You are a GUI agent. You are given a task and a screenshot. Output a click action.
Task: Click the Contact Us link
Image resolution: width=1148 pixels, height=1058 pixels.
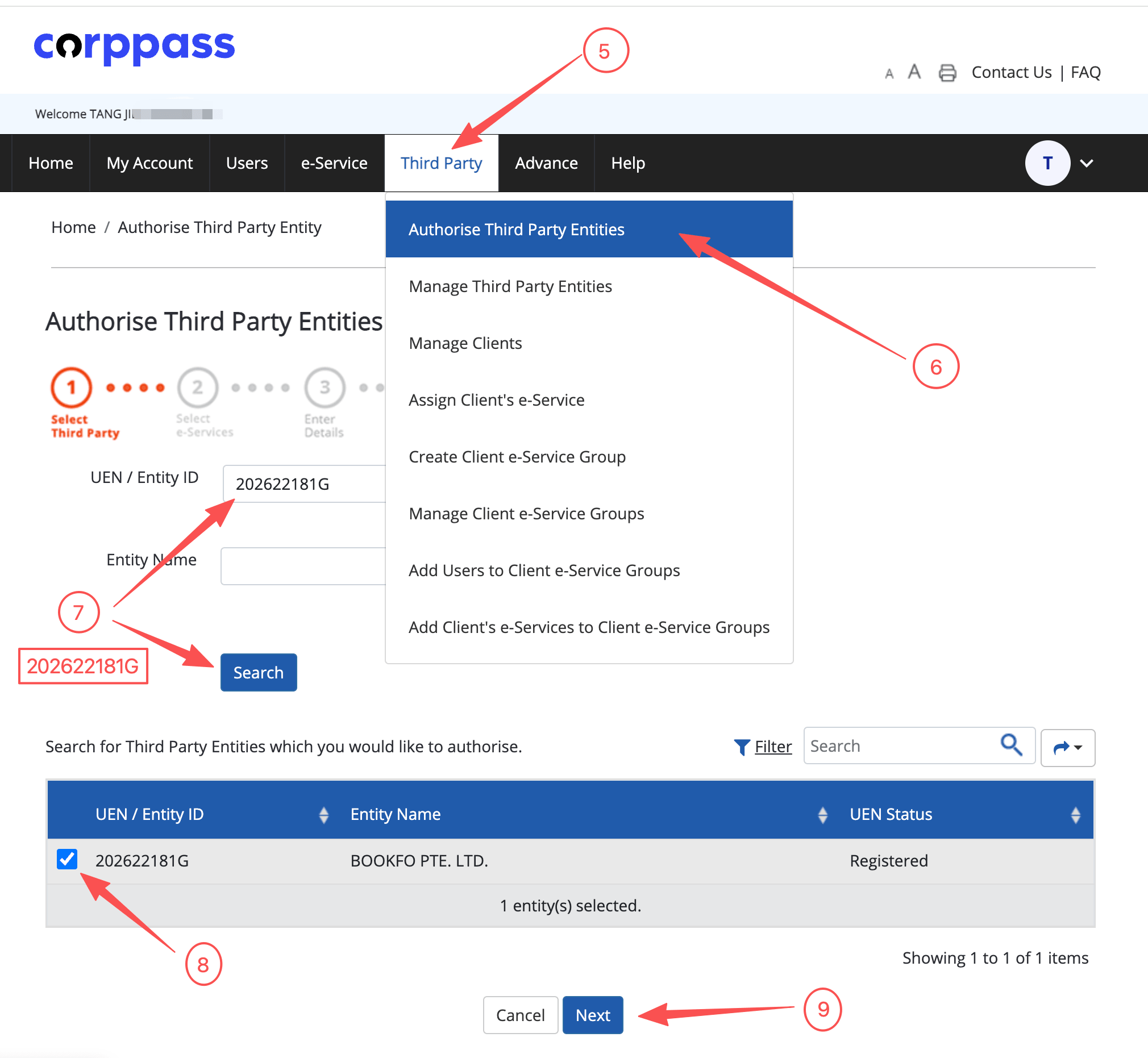pos(1011,72)
